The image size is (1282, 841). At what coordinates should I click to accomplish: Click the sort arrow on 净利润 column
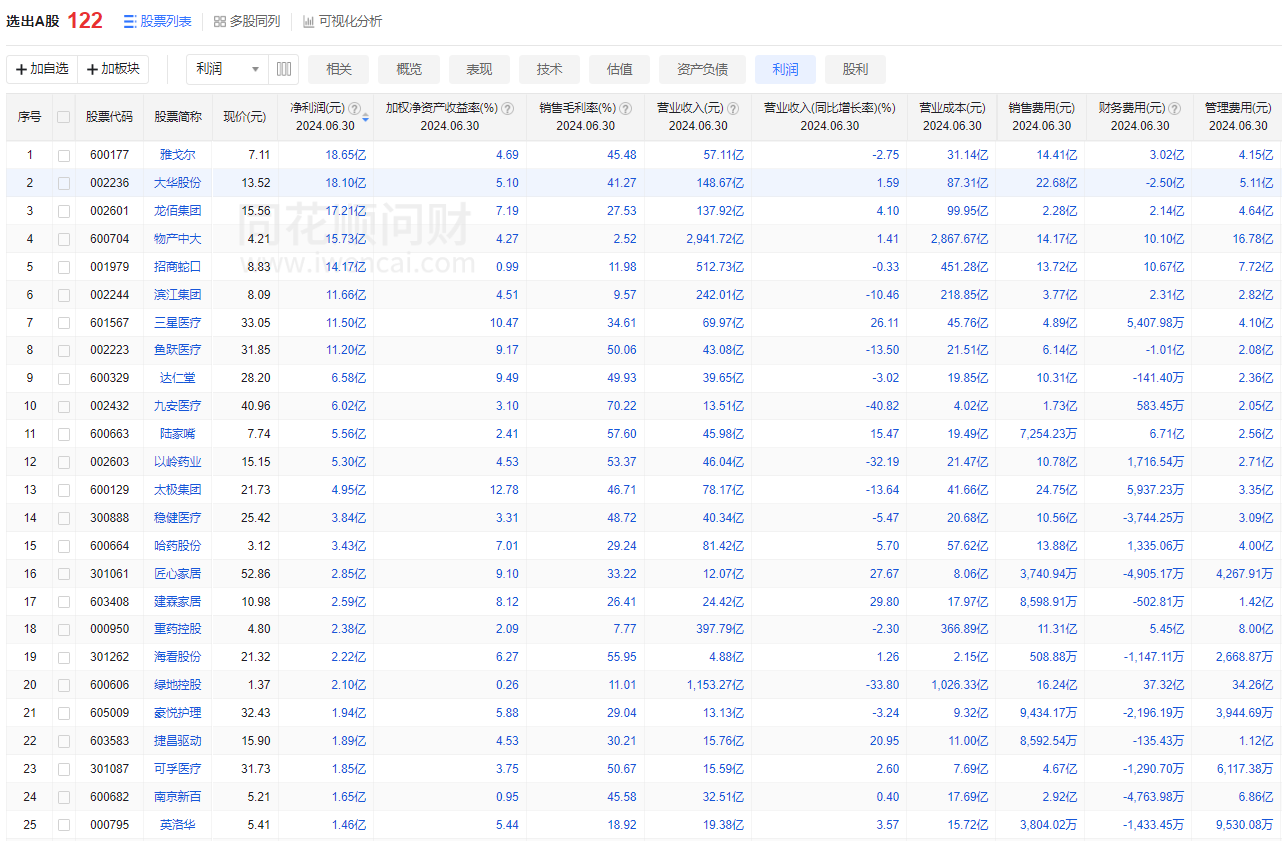point(366,118)
